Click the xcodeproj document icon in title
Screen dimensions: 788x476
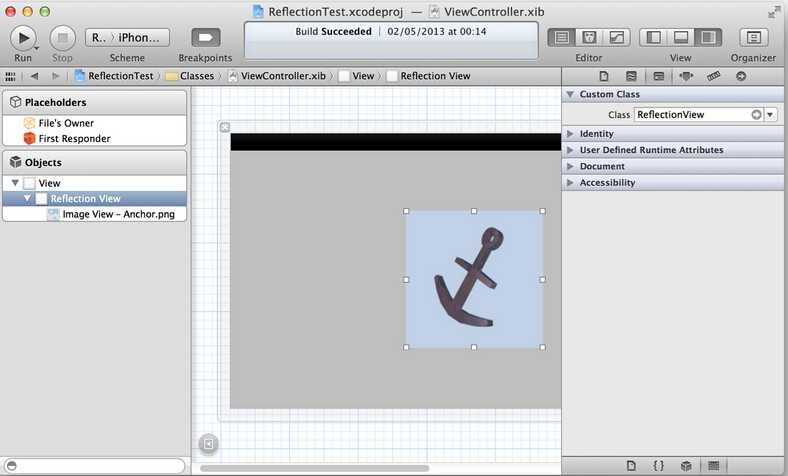point(258,12)
